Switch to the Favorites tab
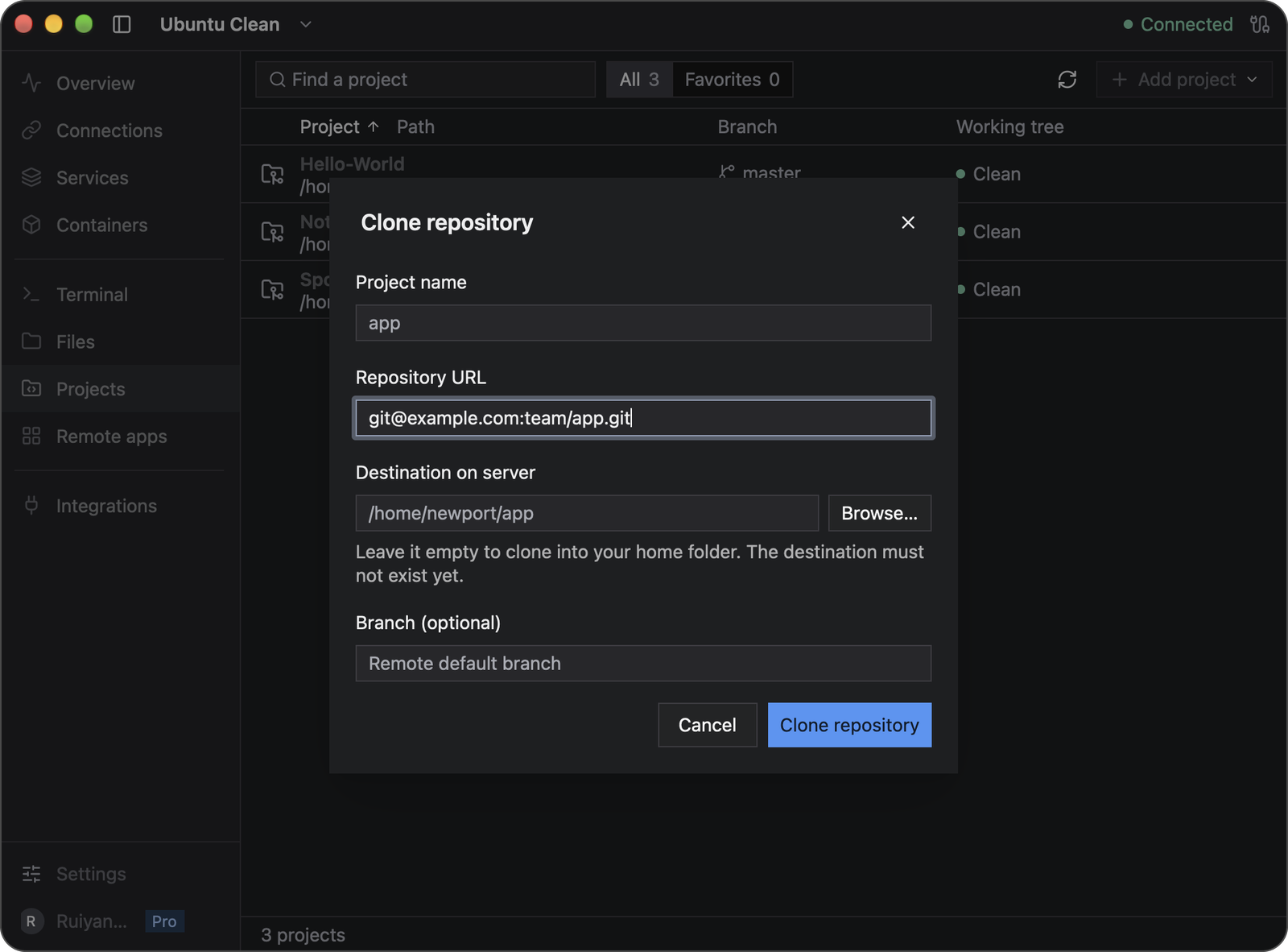Image resolution: width=1288 pixels, height=952 pixels. [732, 80]
